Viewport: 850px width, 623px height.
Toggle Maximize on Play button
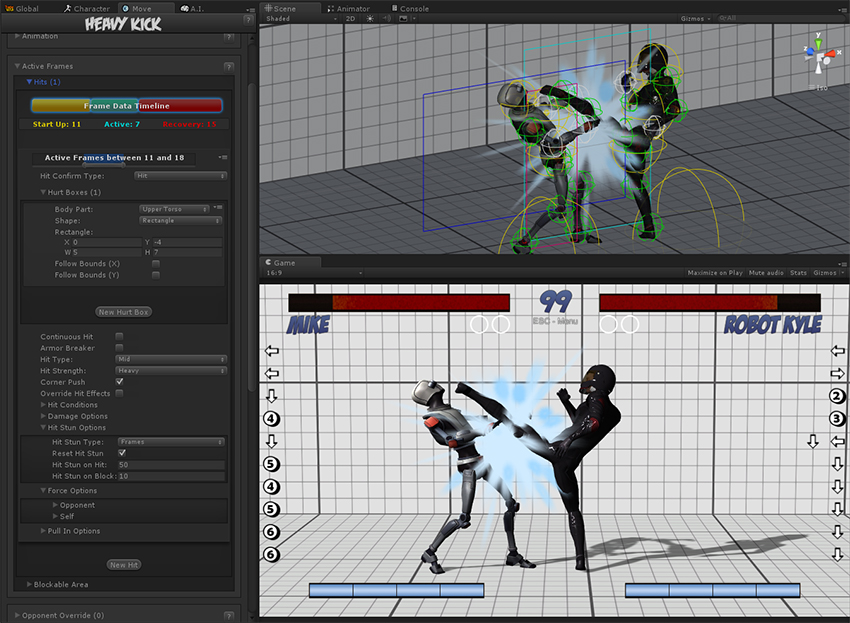(715, 273)
